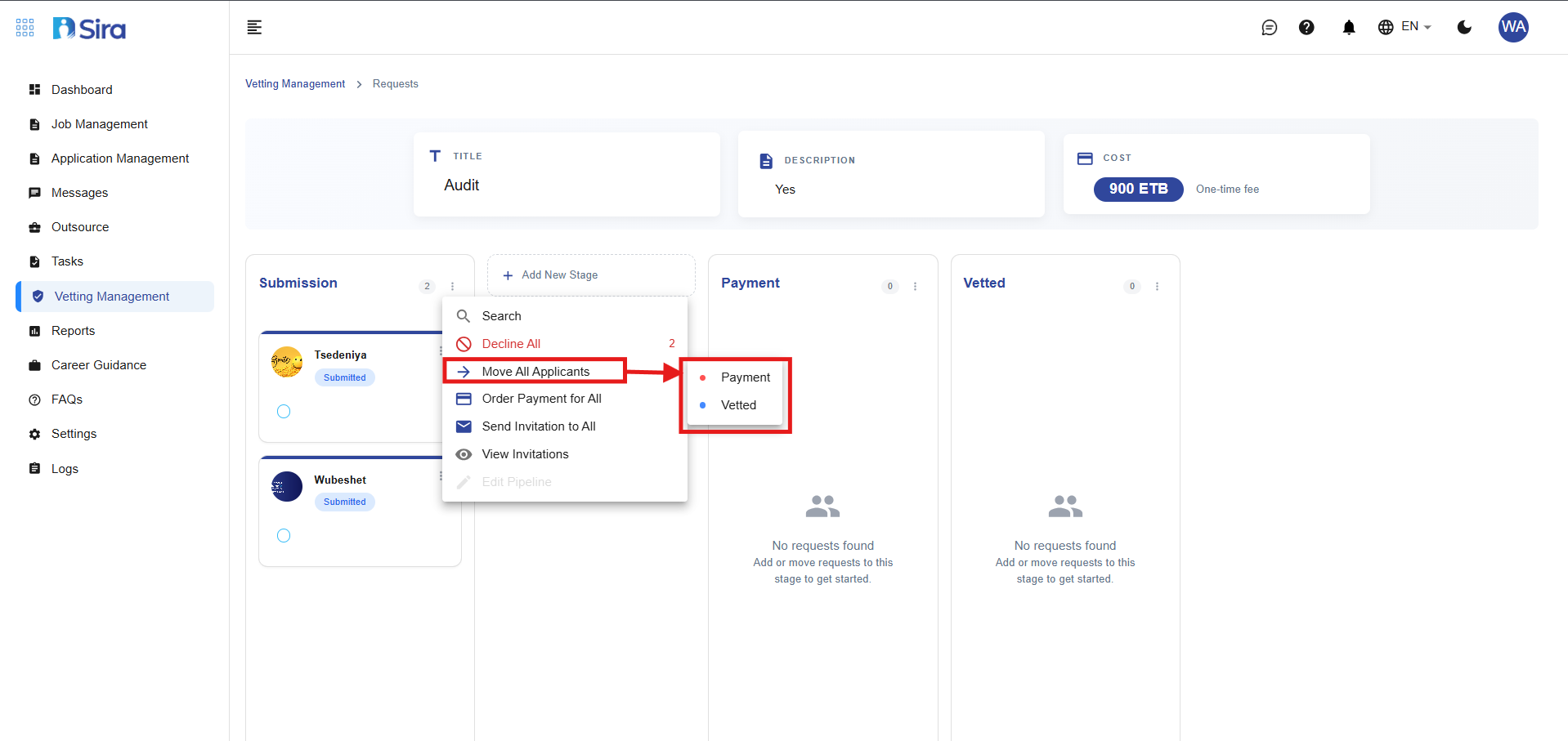The image size is (1568, 741).
Task: Pick the red-dot Payment stage in submenu
Action: coord(745,377)
